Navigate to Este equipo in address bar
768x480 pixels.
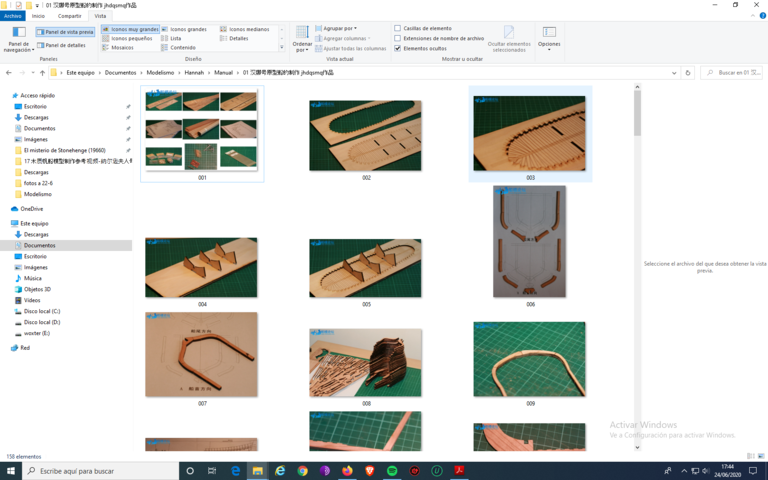pyautogui.click(x=80, y=72)
